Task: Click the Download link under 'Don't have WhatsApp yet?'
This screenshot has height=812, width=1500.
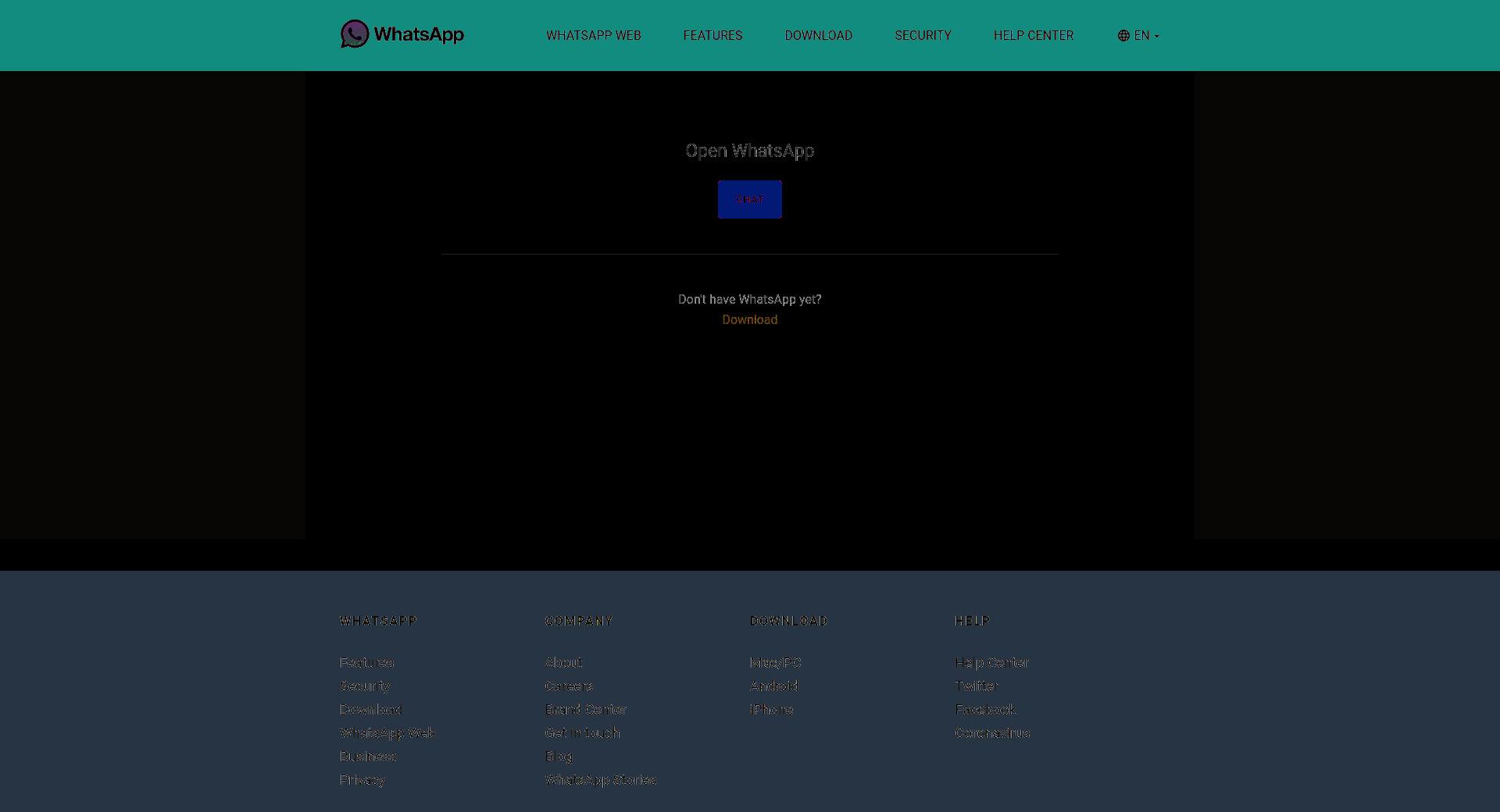Action: [x=750, y=319]
